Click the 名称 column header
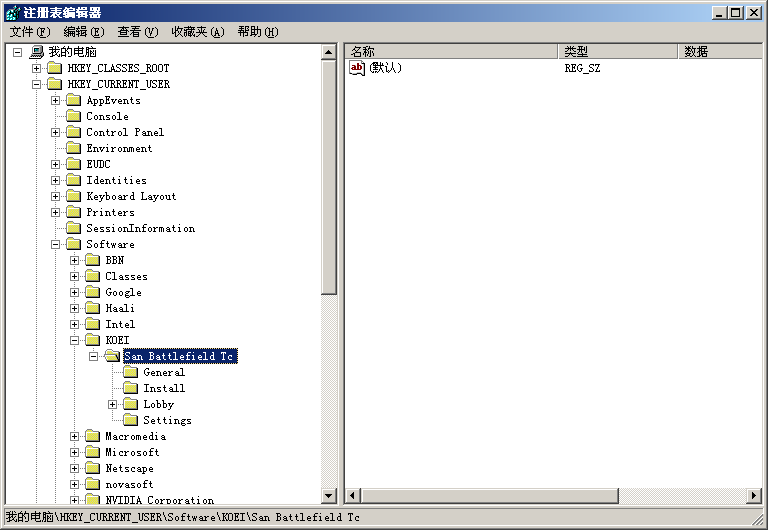The width and height of the screenshot is (768, 530). pos(450,51)
